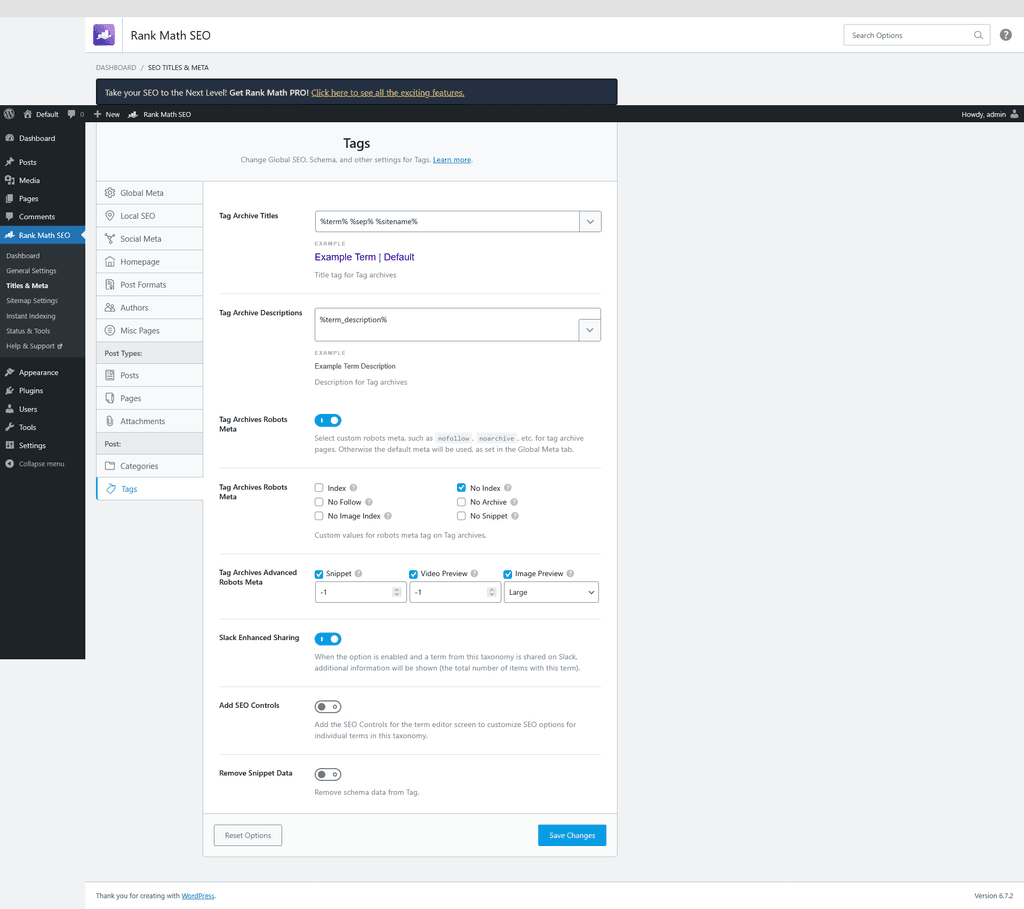Switch to the Pages settings tab
Screen dimensions: 1024x909
pos(150,398)
